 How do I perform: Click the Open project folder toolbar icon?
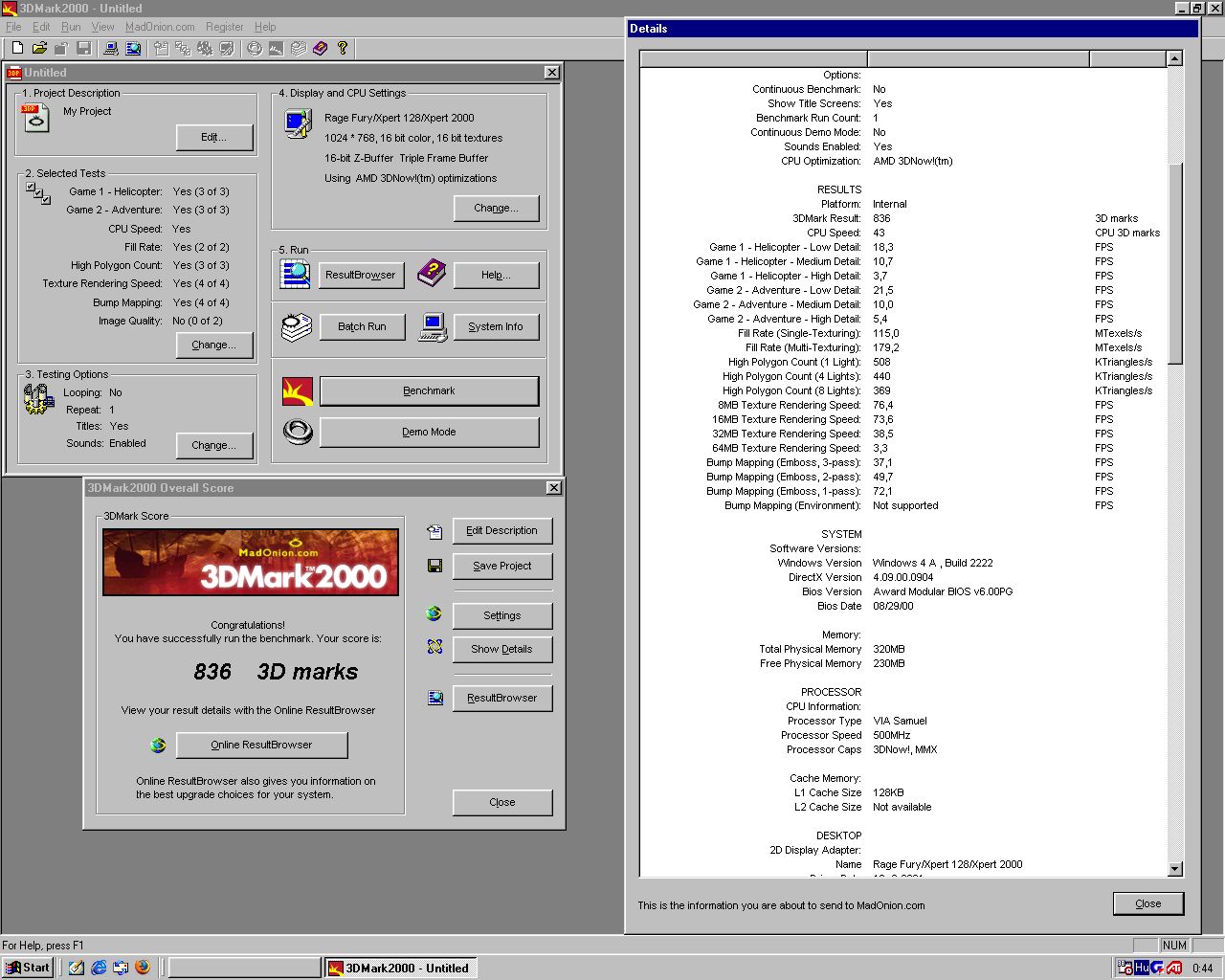point(39,48)
